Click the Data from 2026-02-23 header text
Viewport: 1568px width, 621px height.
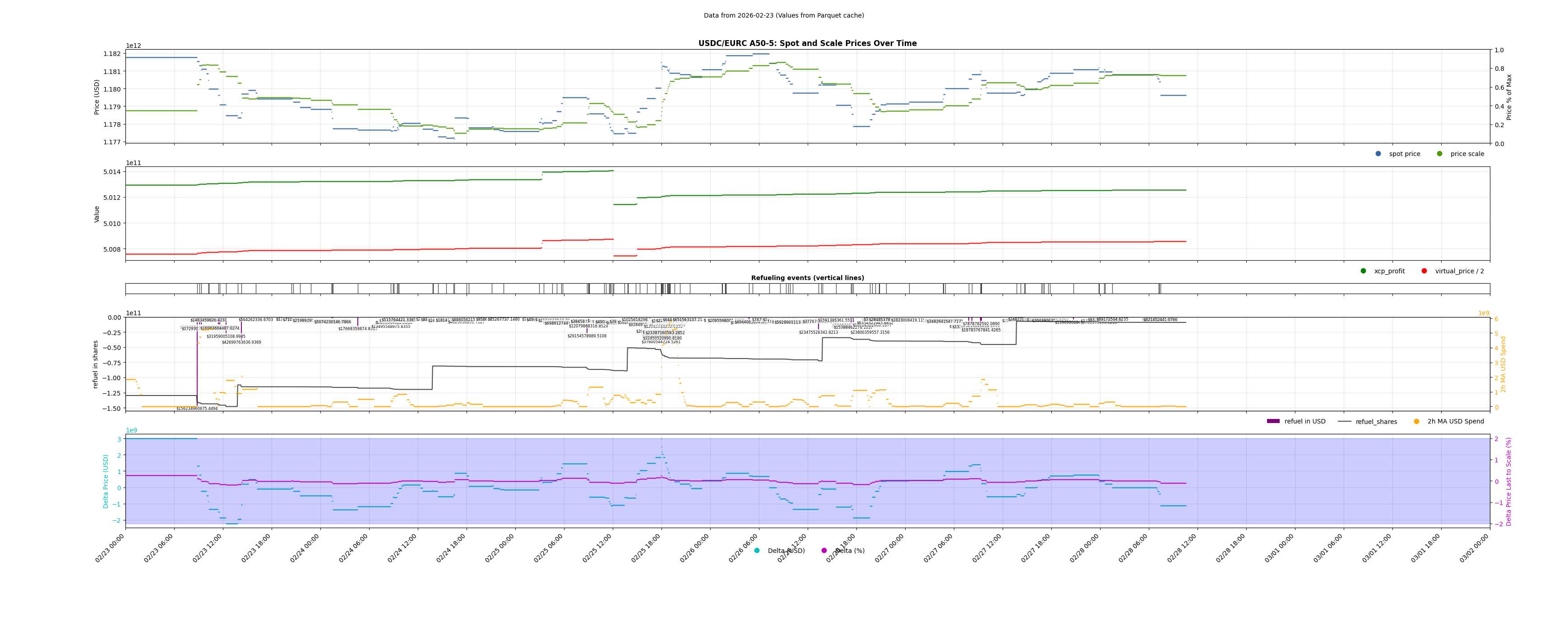coord(783,16)
